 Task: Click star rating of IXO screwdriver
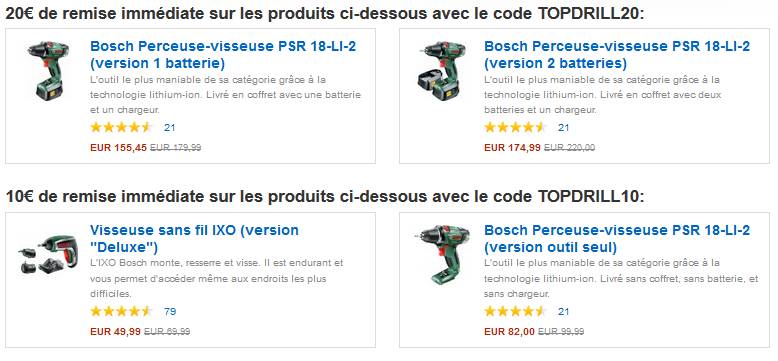click(121, 311)
